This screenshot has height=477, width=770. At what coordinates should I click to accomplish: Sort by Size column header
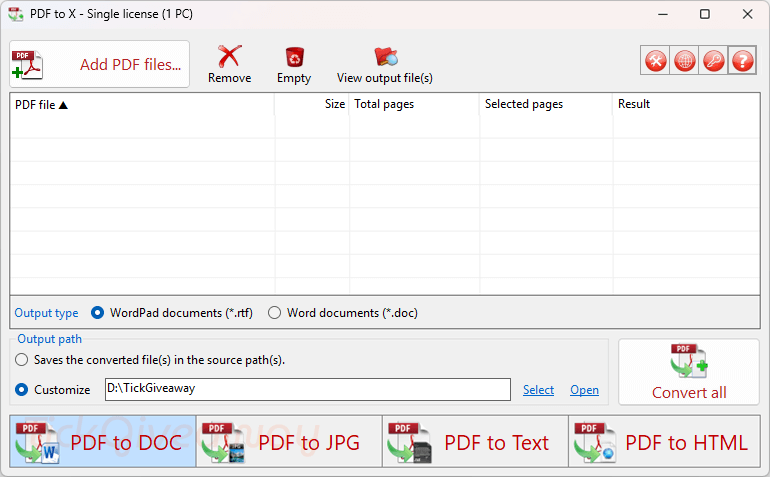point(312,104)
